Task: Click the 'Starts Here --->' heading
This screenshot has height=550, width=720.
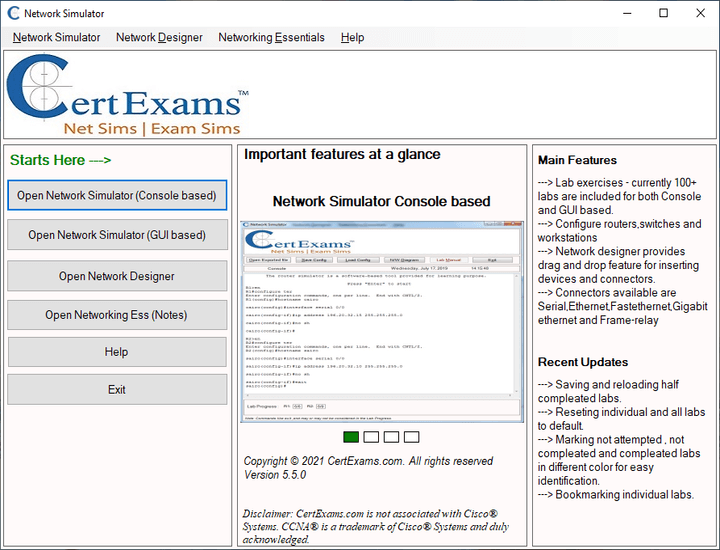Action: coord(61,160)
